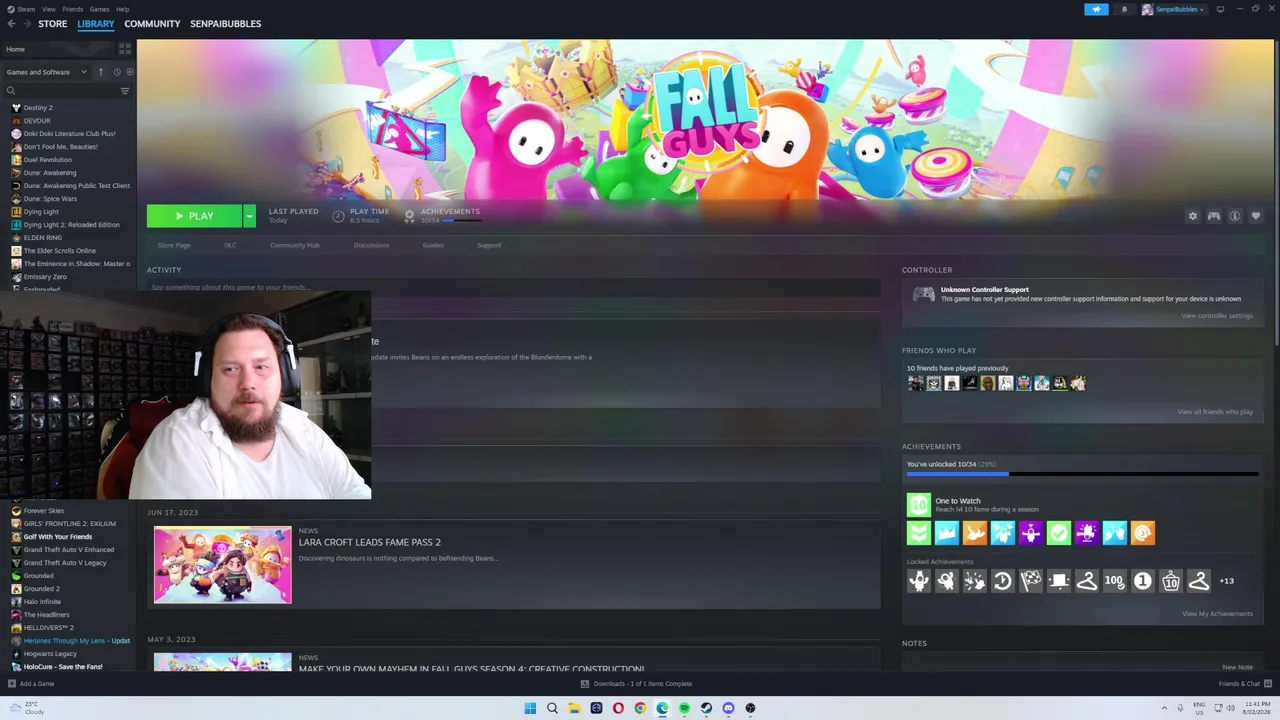This screenshot has height=720, width=1280.
Task: Open Spotify from the Windows taskbar
Action: coord(684,708)
